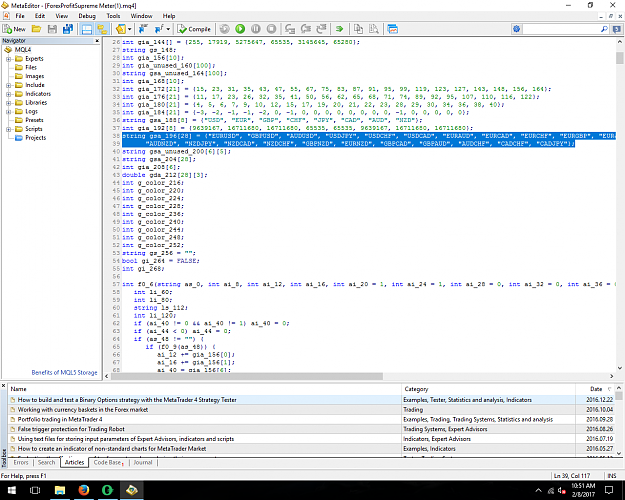Viewport: 625px width, 500px height.
Task: Click the Step Into icon
Action: [x=290, y=29]
